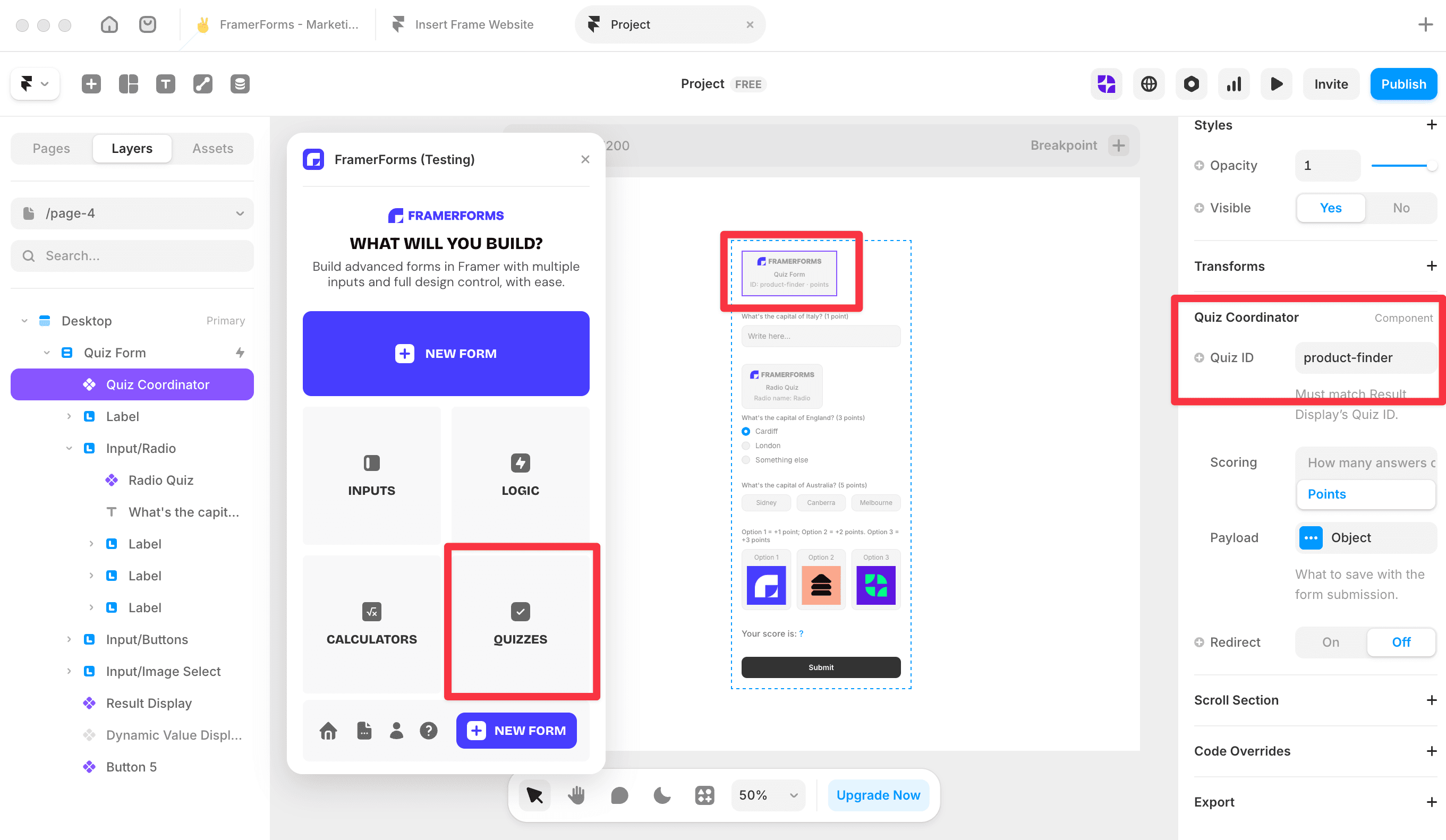Select the hand pan tool
The height and width of the screenshot is (840, 1446).
pyautogui.click(x=577, y=795)
